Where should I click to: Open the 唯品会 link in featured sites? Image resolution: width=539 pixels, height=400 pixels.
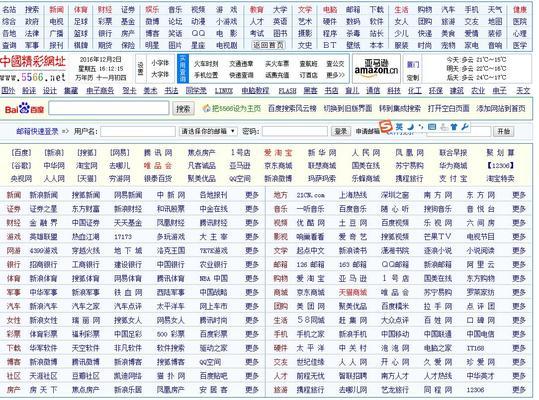tap(158, 166)
